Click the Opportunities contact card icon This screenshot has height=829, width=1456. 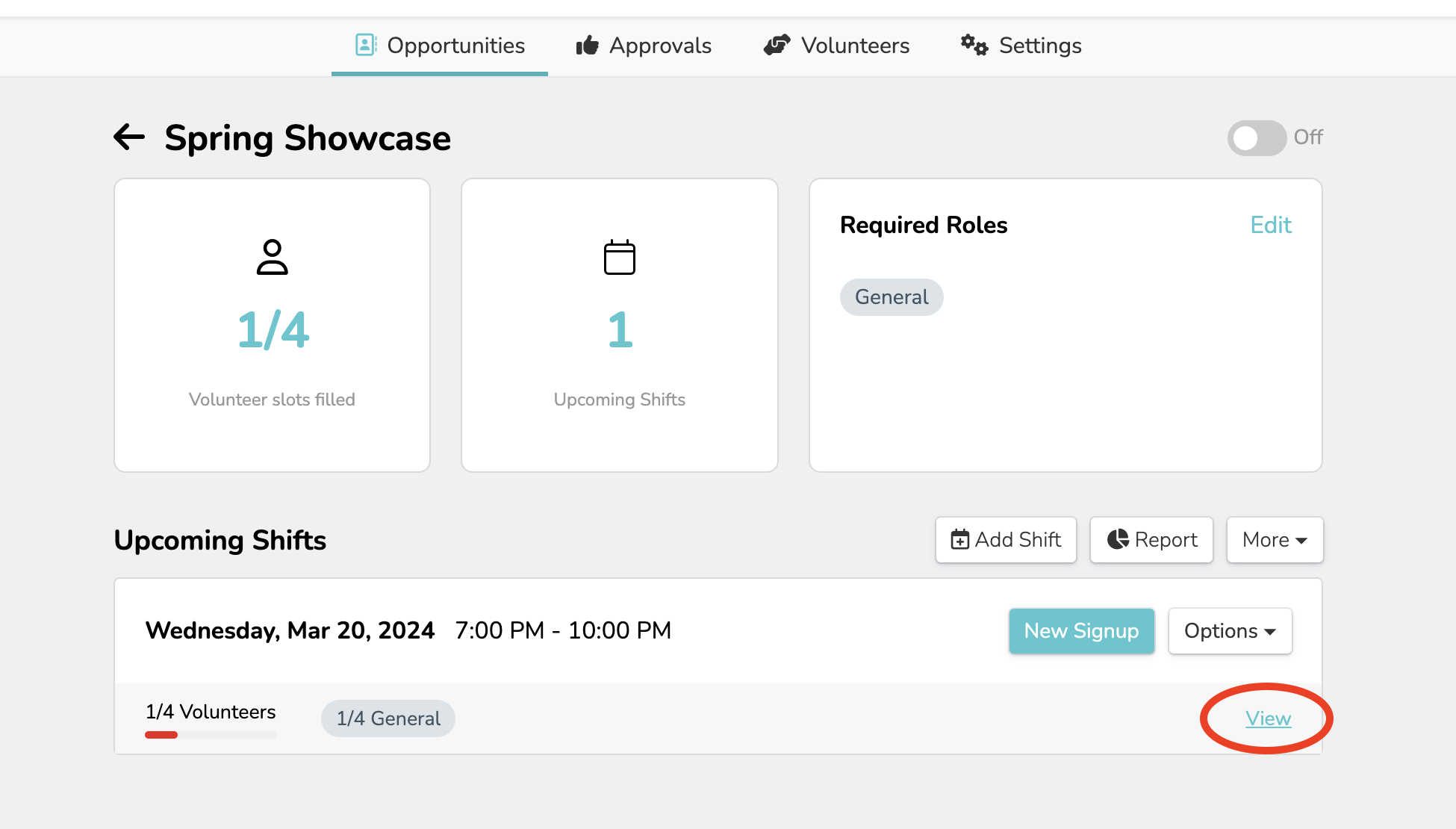coord(365,45)
